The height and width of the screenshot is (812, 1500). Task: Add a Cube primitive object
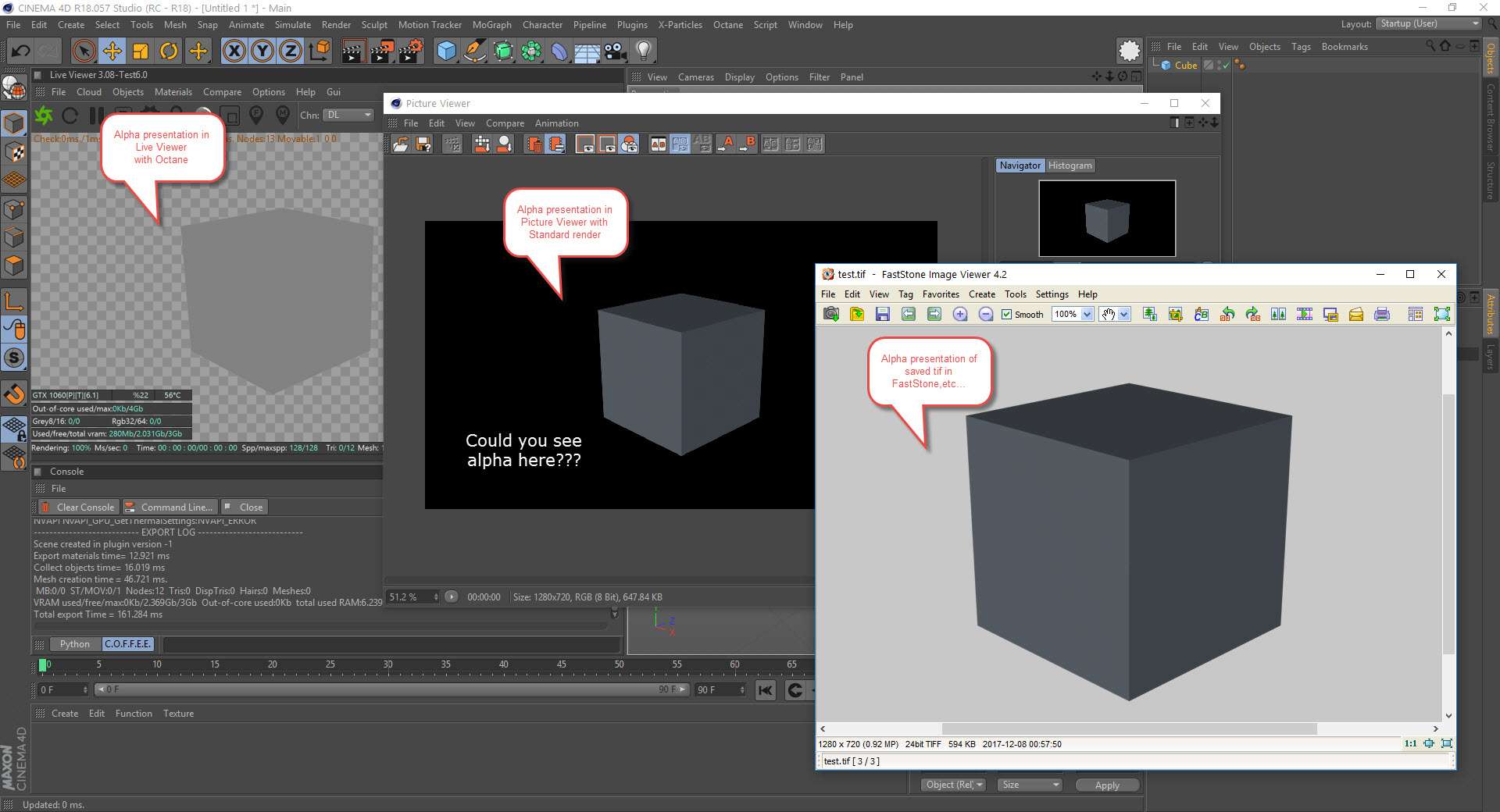click(x=446, y=52)
